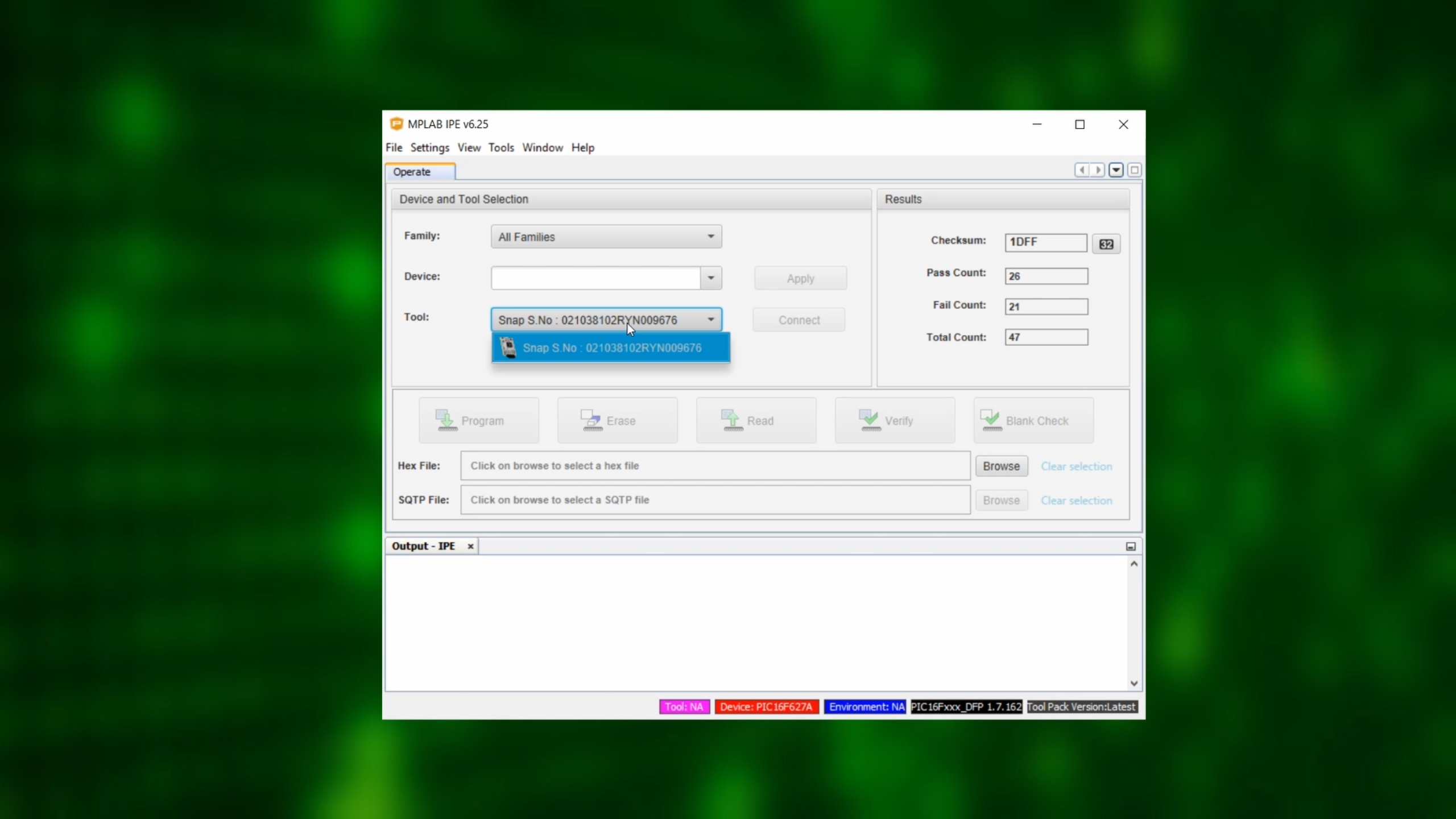Viewport: 1456px width, 819px height.
Task: Open the Device dropdown arrow
Action: (x=710, y=278)
